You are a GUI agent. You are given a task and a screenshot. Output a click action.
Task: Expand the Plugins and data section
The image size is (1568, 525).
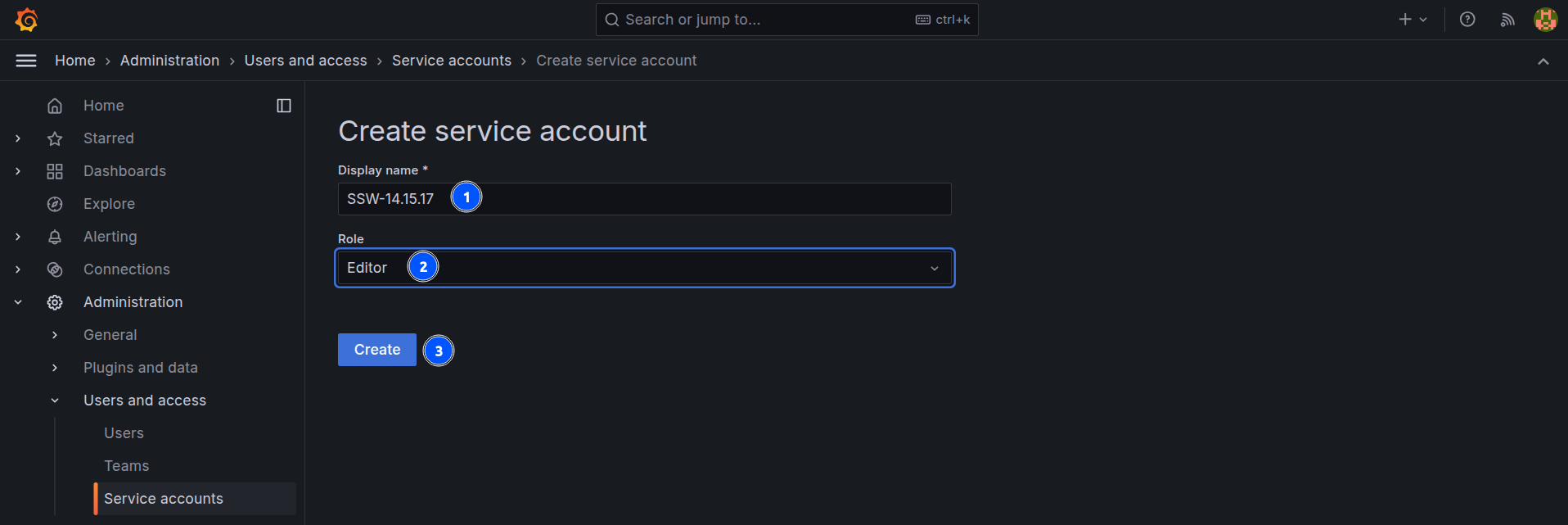coord(55,368)
